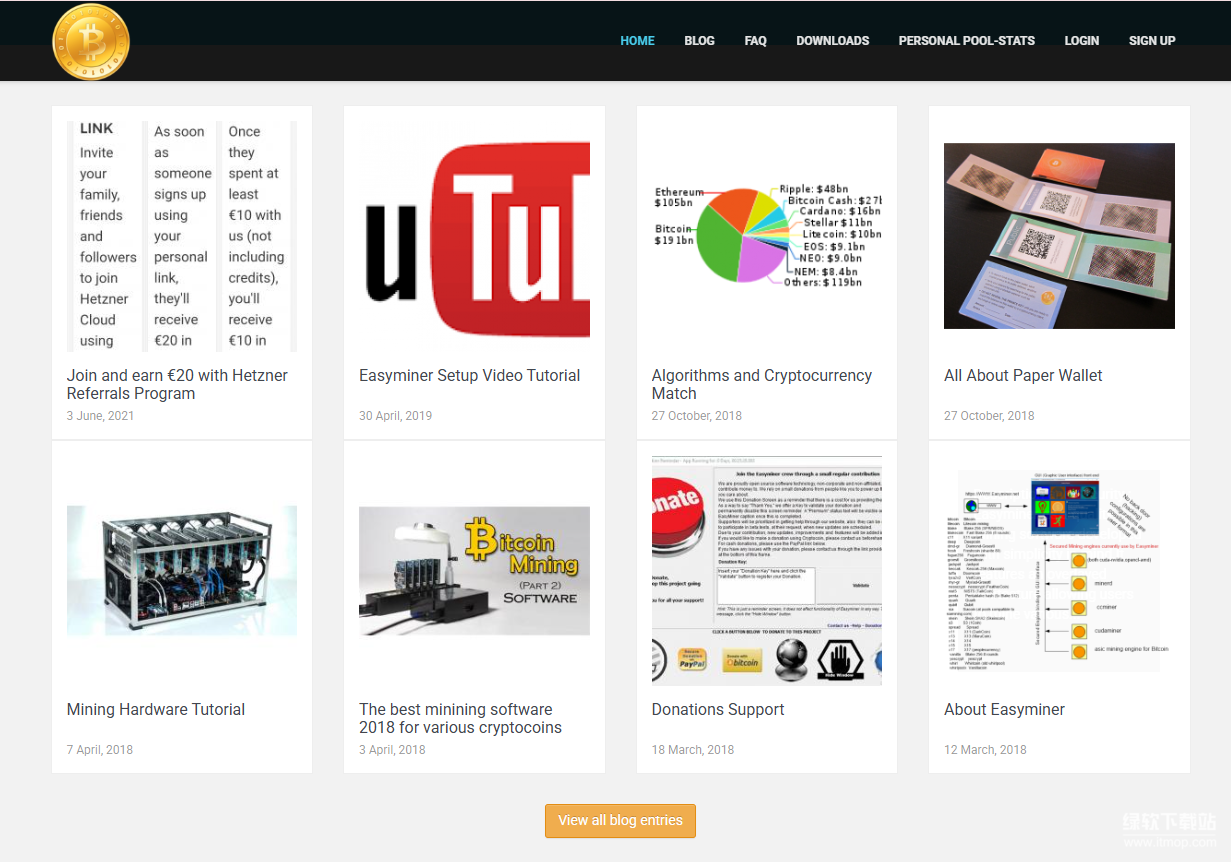Open the donation screen screenshot thumbnail

(x=766, y=570)
